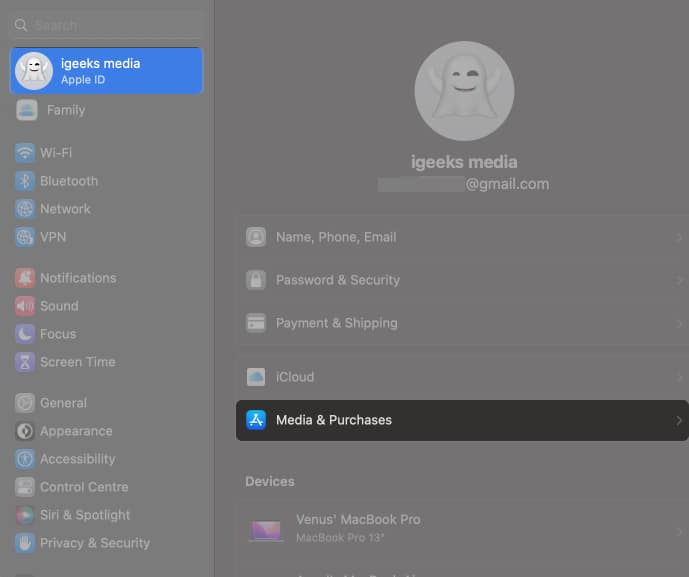Click the Notifications bell icon
This screenshot has height=577, width=689.
point(25,278)
